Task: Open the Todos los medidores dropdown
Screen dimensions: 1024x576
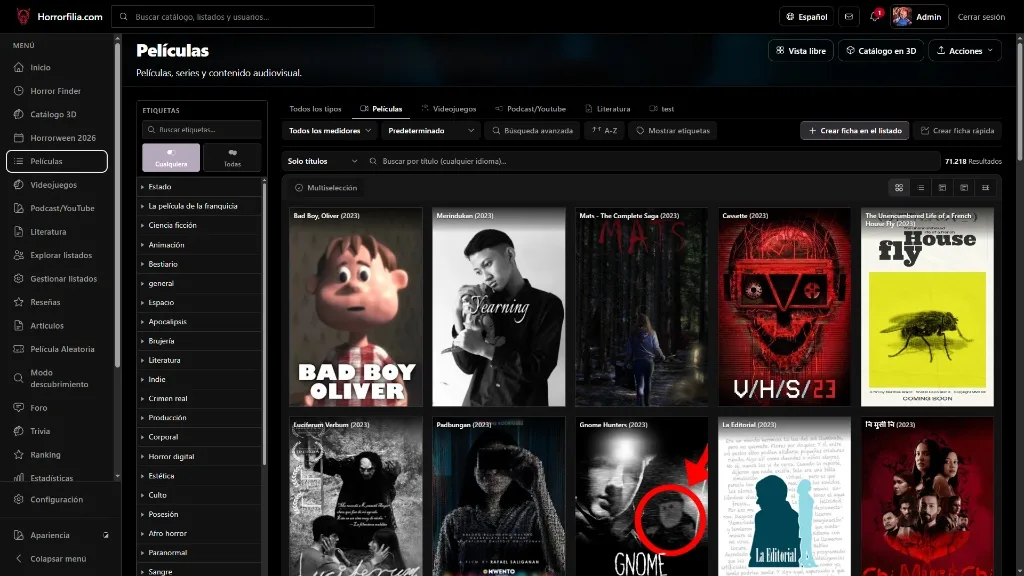Action: pyautogui.click(x=330, y=131)
